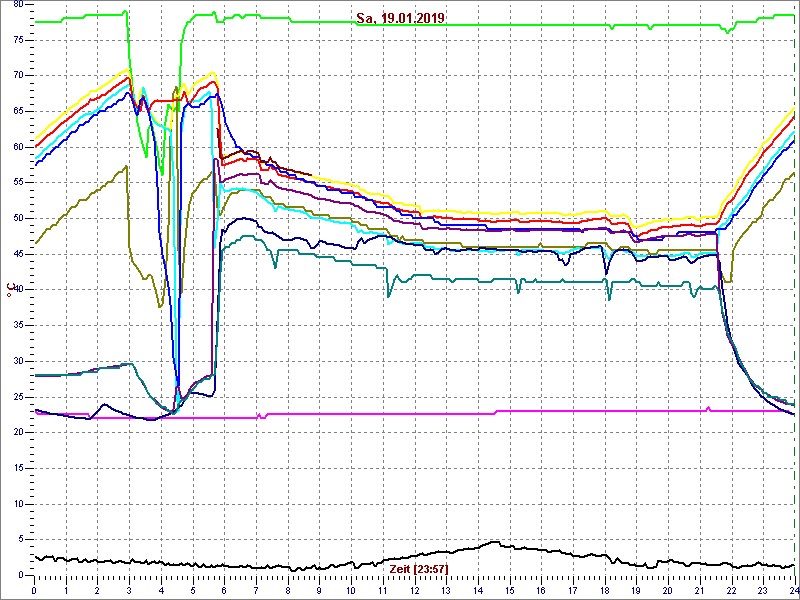The width and height of the screenshot is (800, 600).
Task: Click hour label 14 on time axis
Action: [x=478, y=591]
